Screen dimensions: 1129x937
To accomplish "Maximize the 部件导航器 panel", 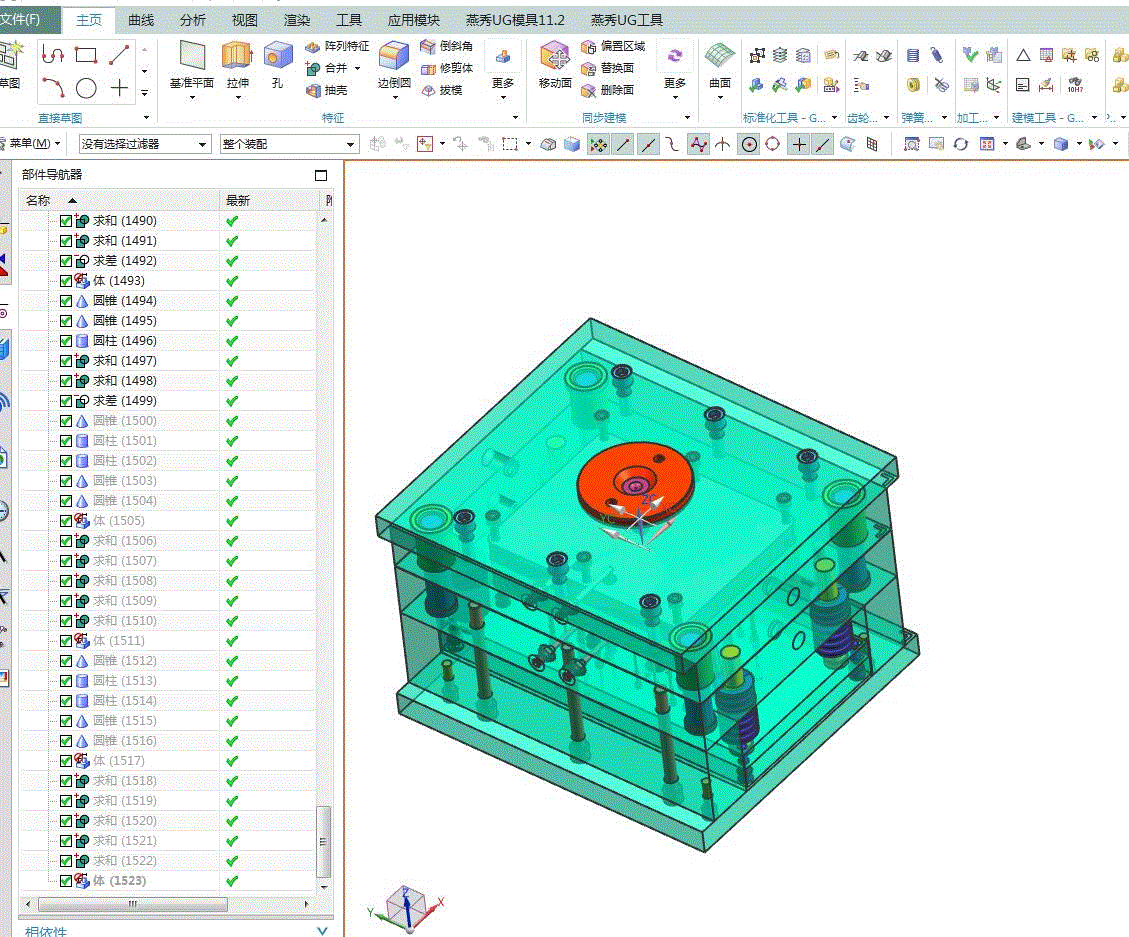I will (321, 175).
